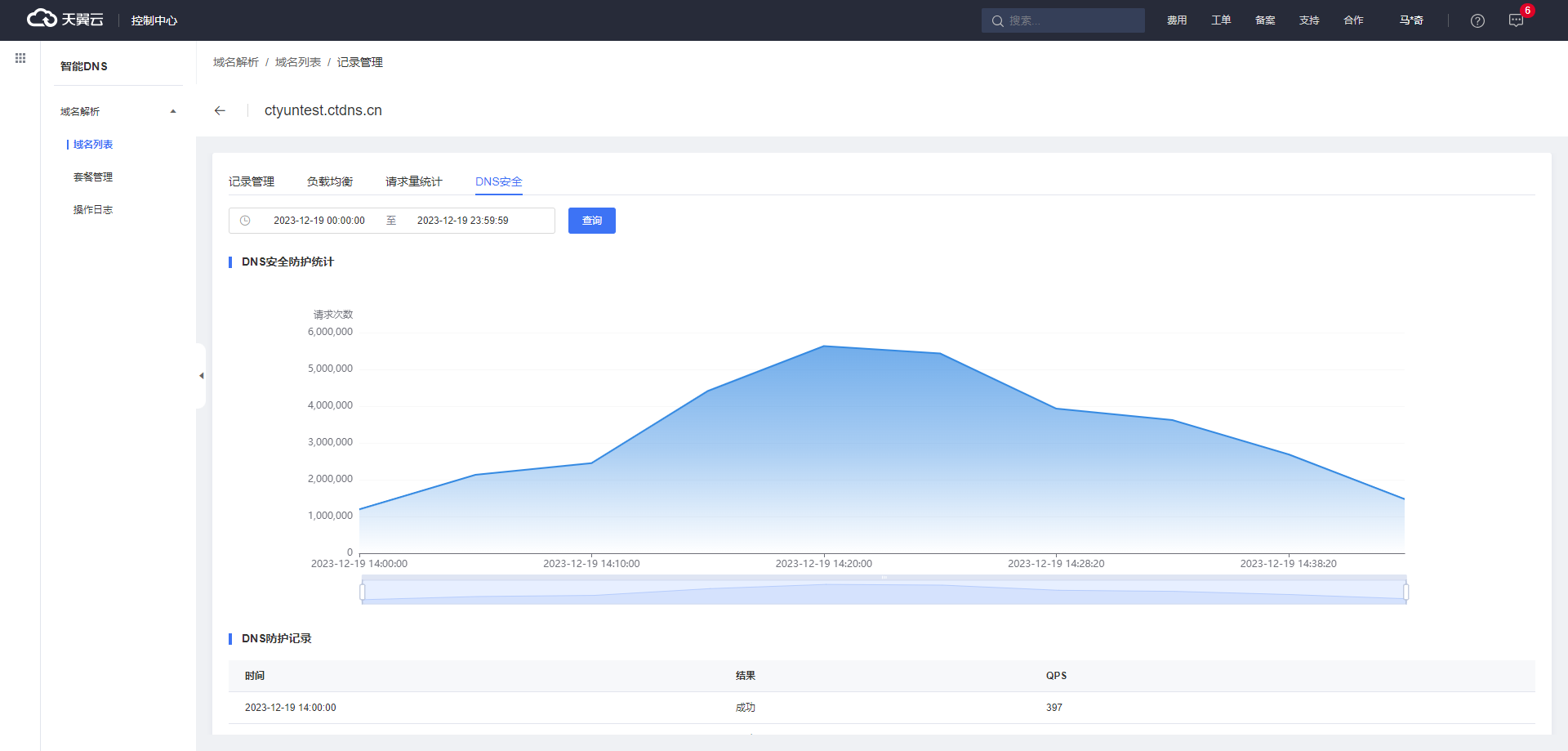Viewport: 1568px width, 751px height.
Task: Switch to the 请求量统计 tab
Action: 414,181
